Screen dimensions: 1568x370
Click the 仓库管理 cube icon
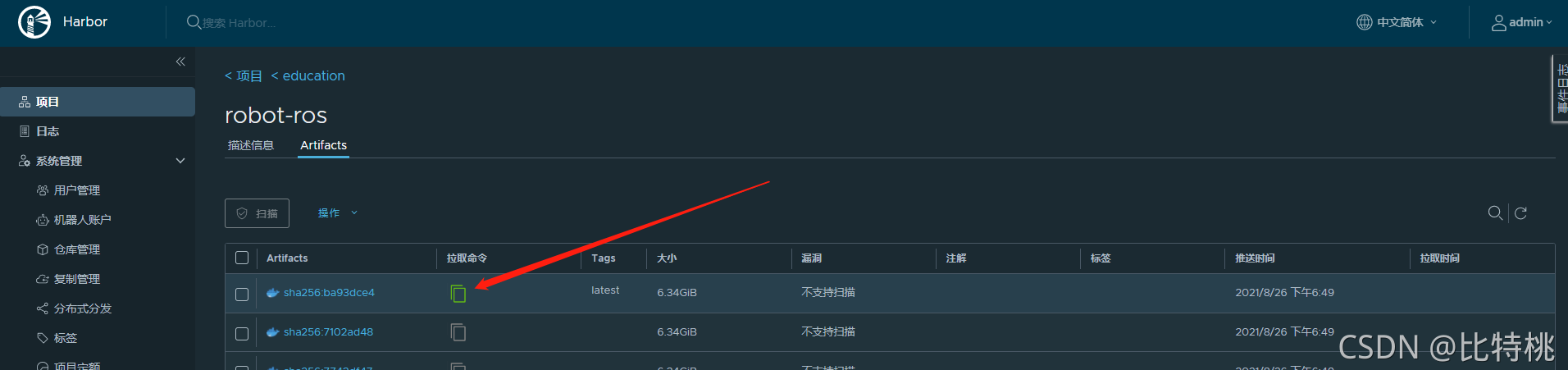click(x=43, y=249)
